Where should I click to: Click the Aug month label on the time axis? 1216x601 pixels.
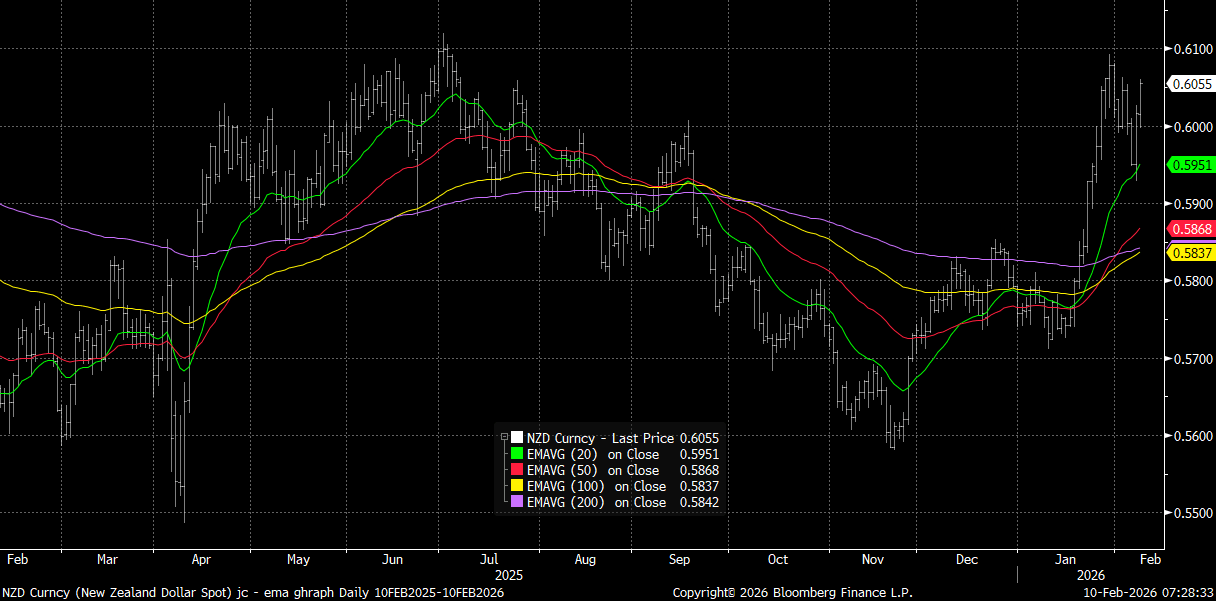point(584,560)
